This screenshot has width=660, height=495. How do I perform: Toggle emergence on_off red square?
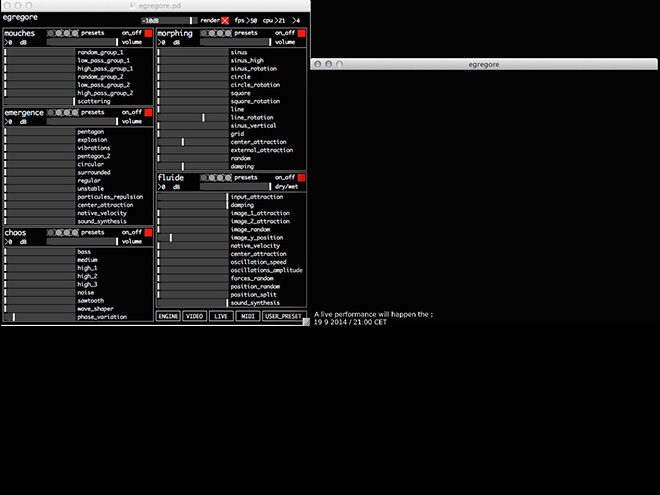coord(148,112)
